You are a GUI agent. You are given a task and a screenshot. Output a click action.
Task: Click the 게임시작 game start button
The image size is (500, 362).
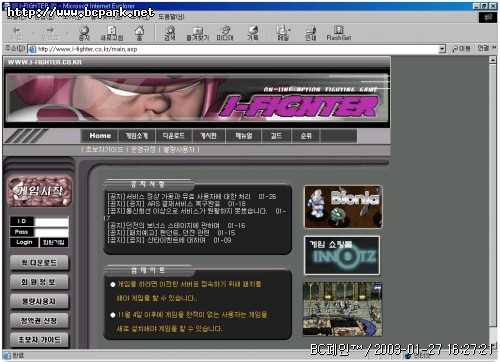coord(40,191)
